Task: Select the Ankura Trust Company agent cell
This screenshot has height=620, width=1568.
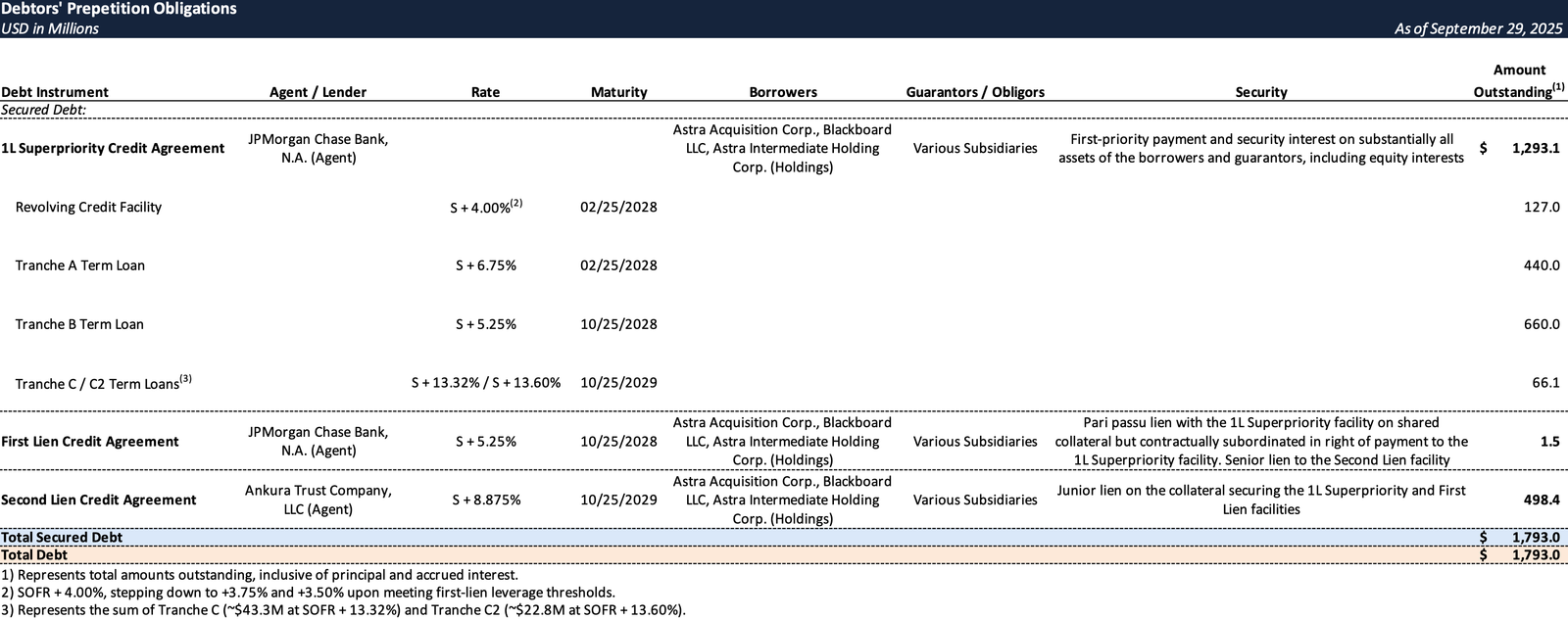Action: click(x=318, y=500)
